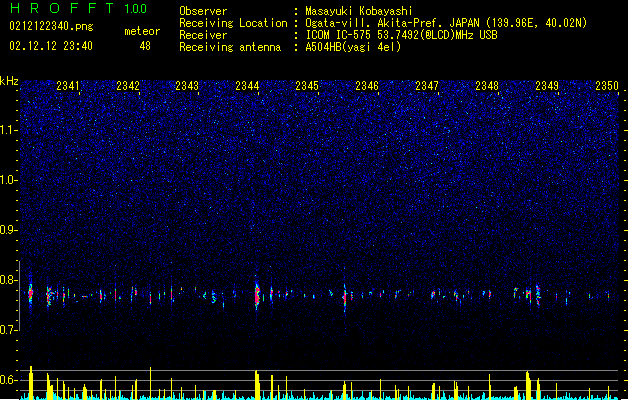Click observer name Masayuki Kobayashi

pyautogui.click(x=359, y=11)
